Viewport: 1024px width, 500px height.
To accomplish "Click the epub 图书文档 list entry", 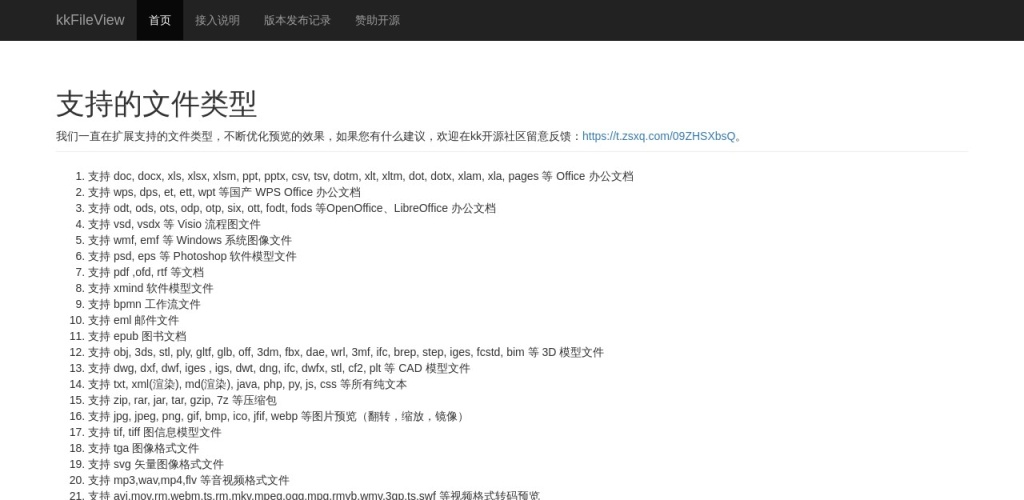I will coord(137,336).
